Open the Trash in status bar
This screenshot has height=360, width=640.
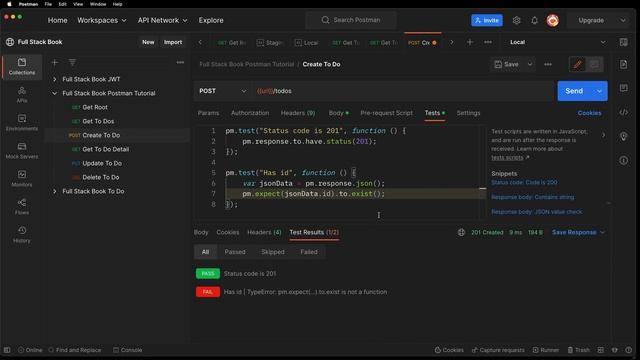click(x=578, y=350)
